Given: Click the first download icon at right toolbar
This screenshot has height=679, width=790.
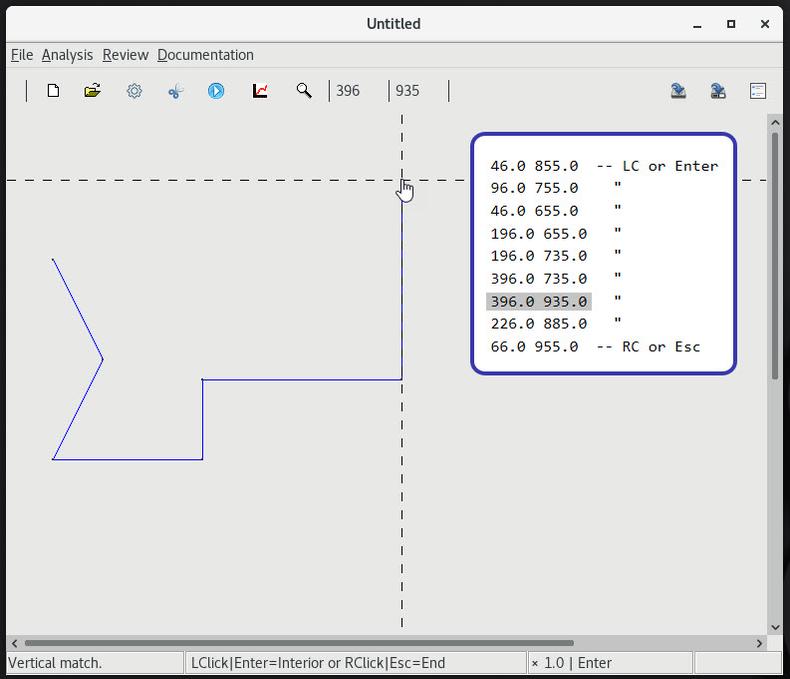Looking at the screenshot, I should (678, 91).
